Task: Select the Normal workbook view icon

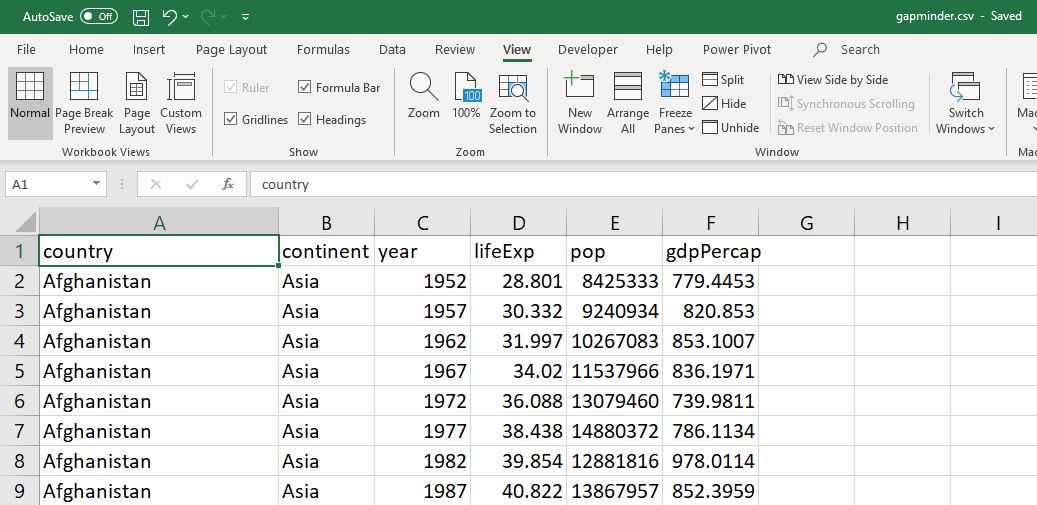Action: click(x=30, y=88)
